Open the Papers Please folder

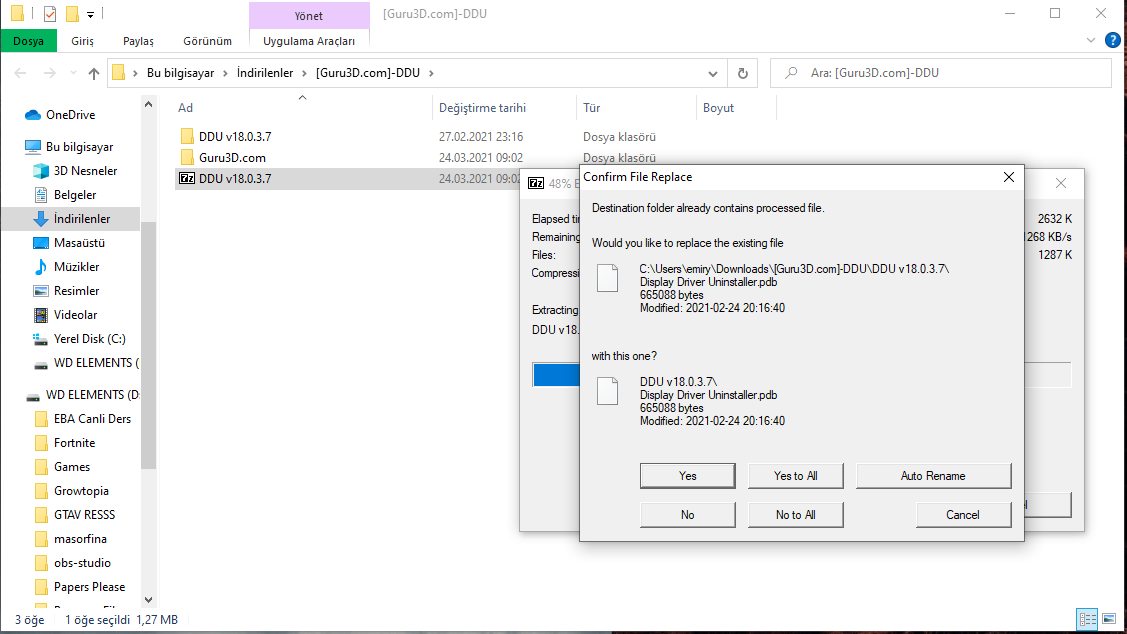click(x=89, y=587)
